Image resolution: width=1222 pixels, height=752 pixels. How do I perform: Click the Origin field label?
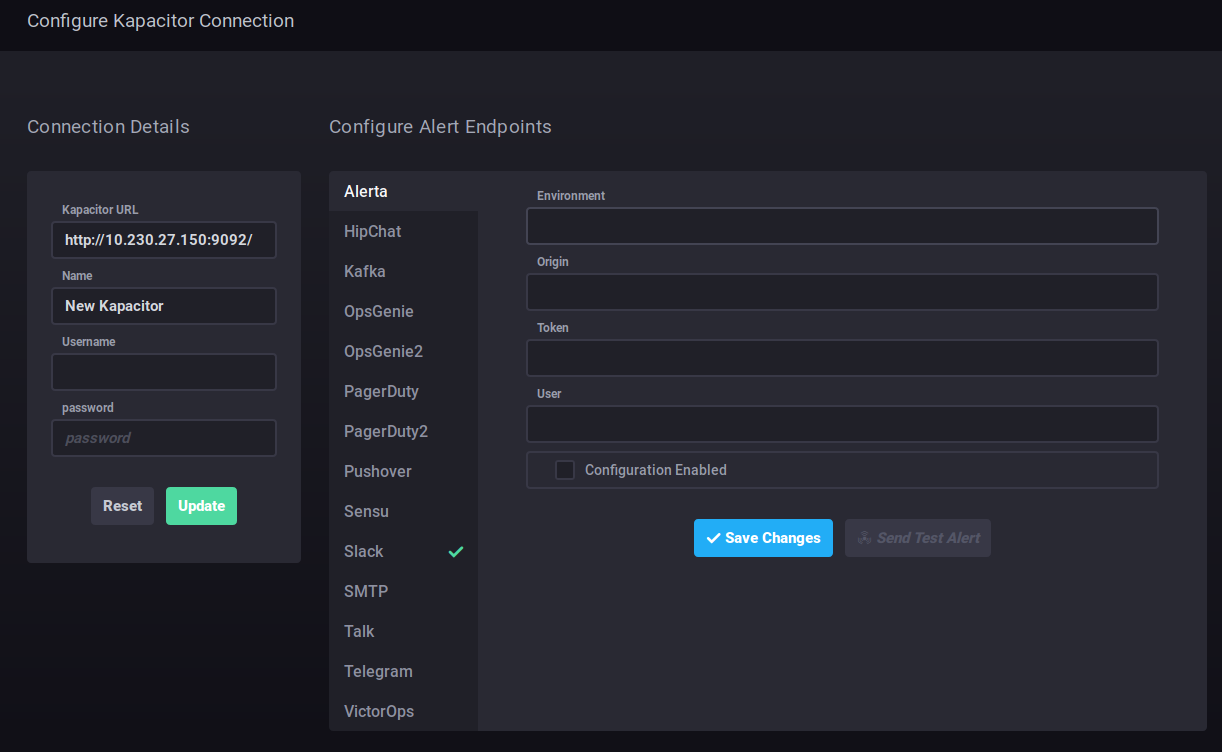tap(553, 262)
